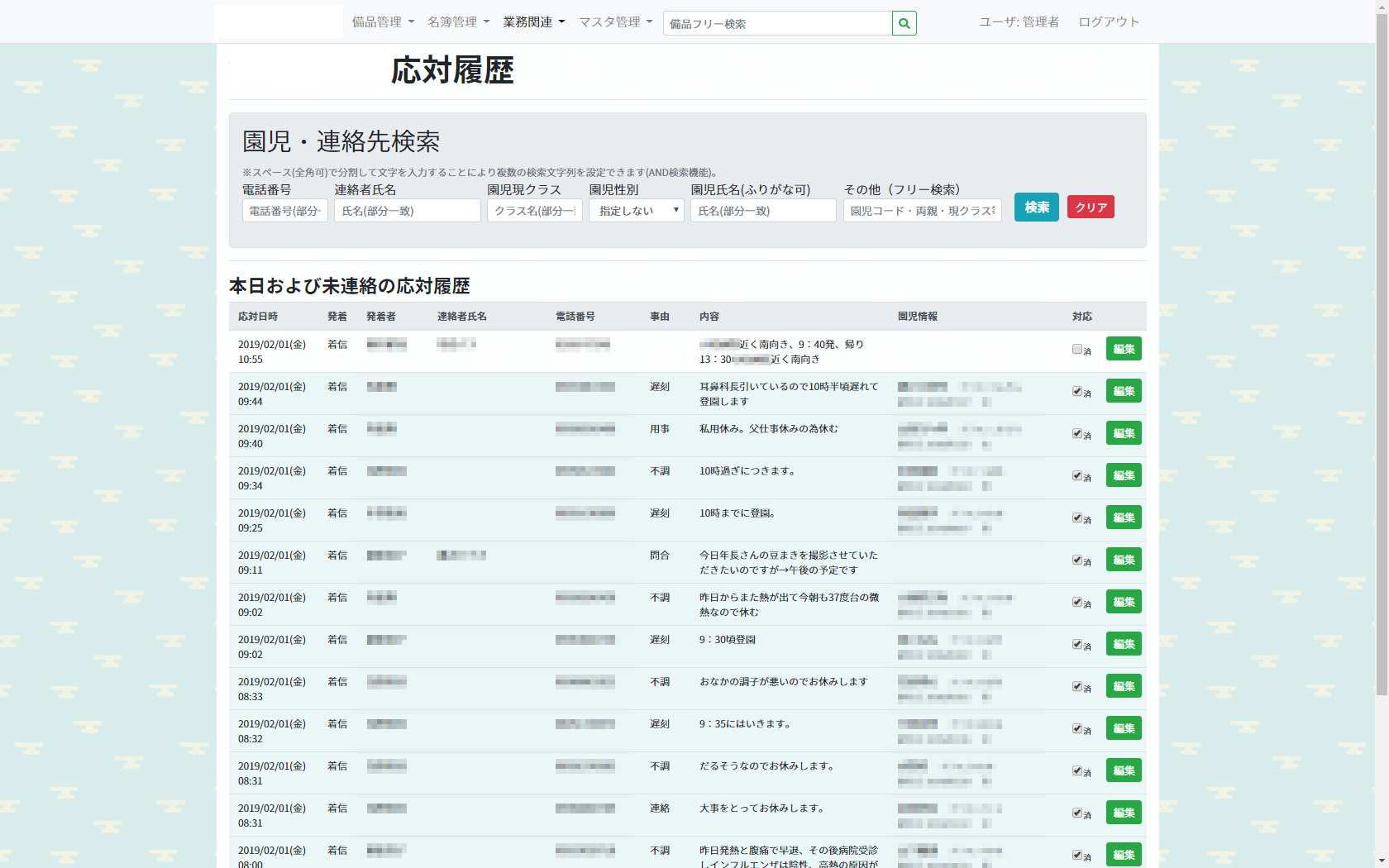This screenshot has height=868, width=1389.
Task: Focus the 備品フリー検索 search field
Action: click(777, 23)
